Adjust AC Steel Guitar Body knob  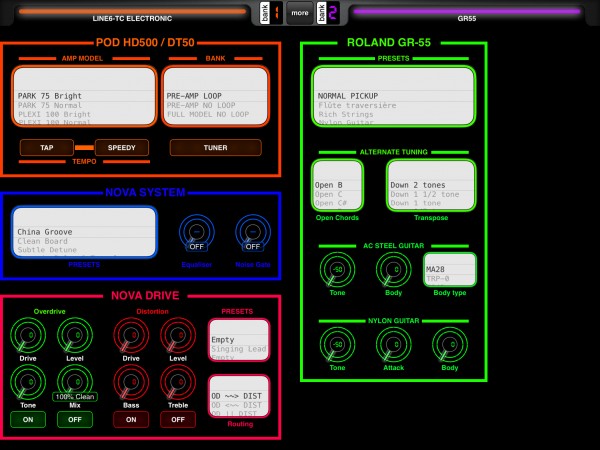click(x=394, y=269)
